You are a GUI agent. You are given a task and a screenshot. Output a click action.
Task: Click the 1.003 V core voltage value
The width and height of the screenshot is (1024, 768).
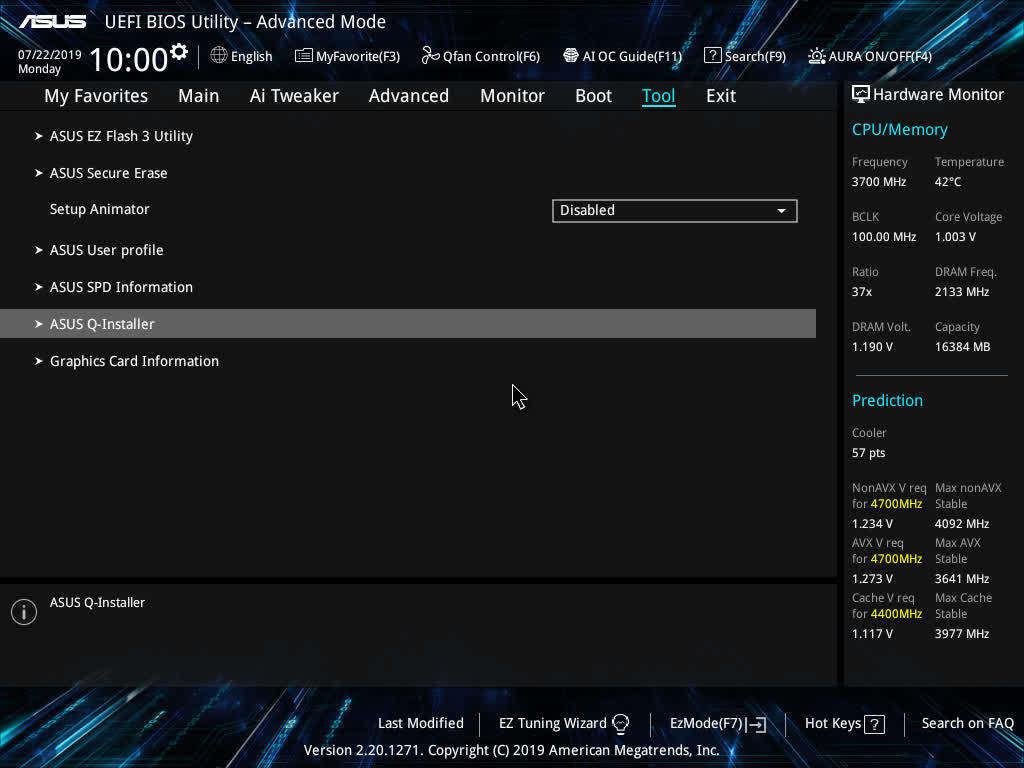[x=955, y=237]
